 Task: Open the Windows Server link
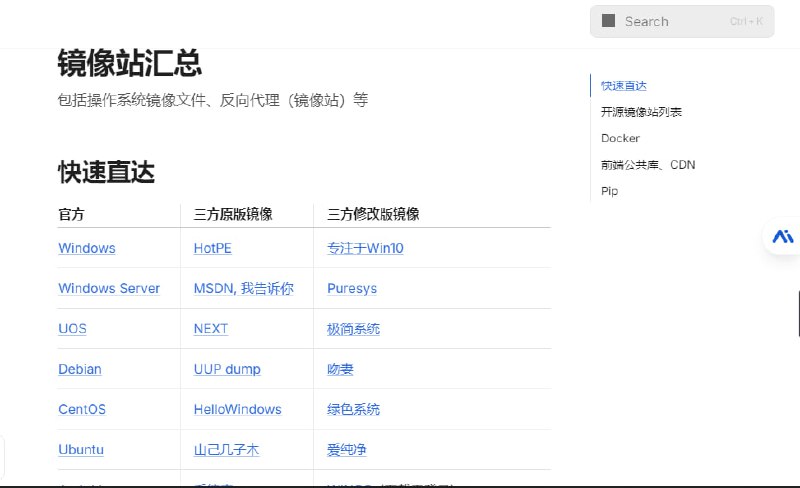tap(109, 288)
